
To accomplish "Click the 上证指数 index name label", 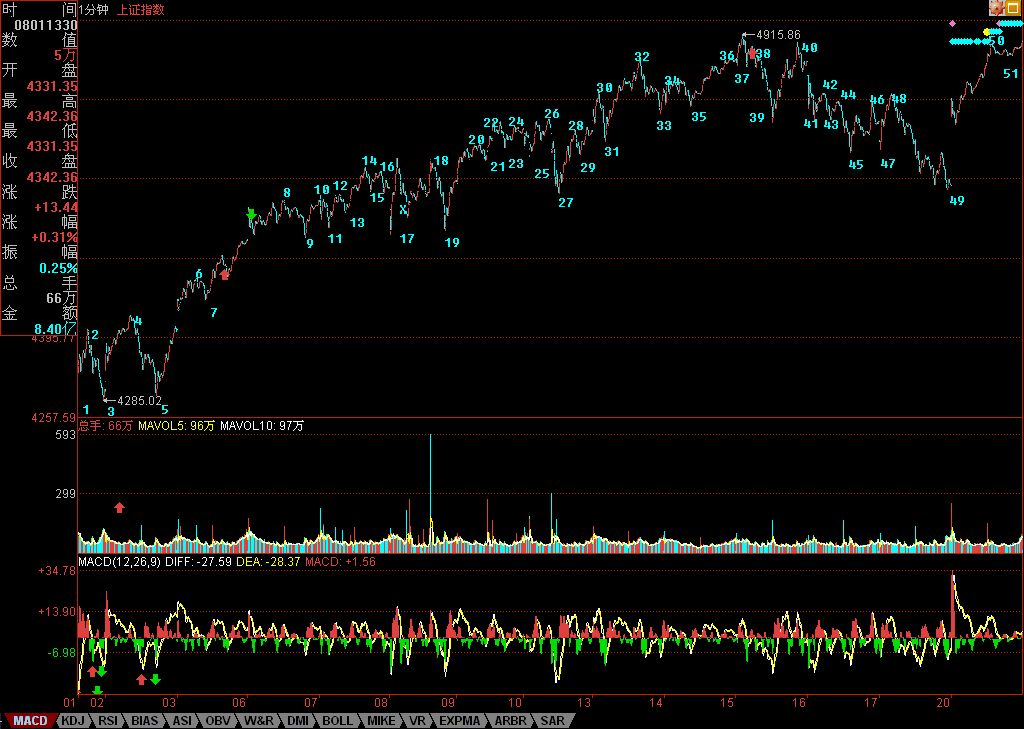I will pyautogui.click(x=141, y=9).
